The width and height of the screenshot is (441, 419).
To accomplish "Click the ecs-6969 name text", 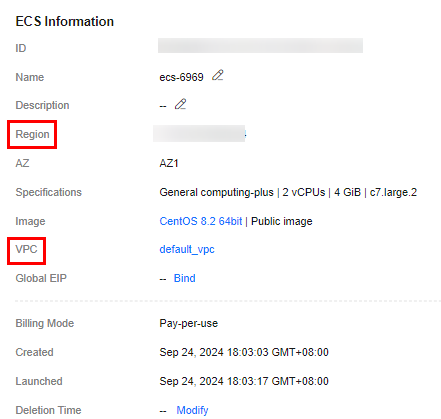I will pos(181,77).
